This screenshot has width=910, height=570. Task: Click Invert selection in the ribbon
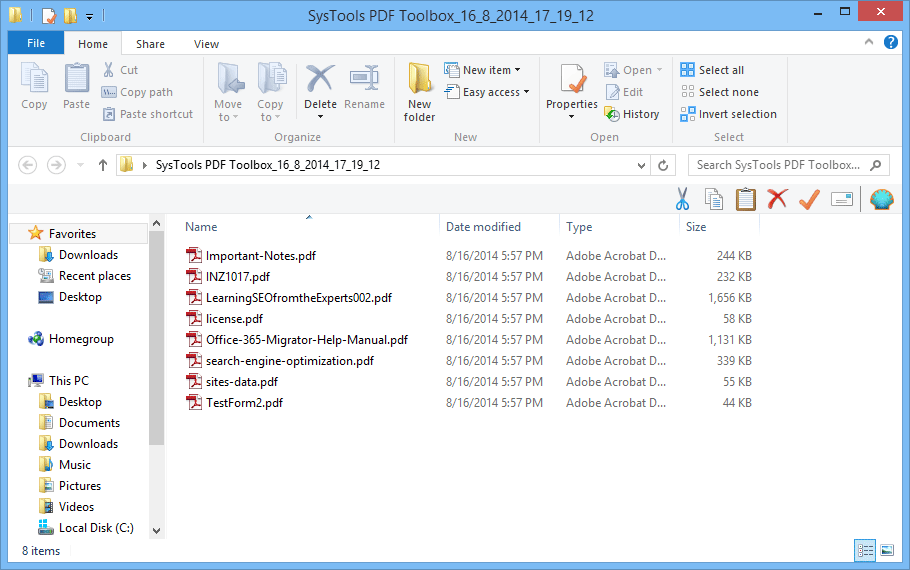(x=728, y=114)
